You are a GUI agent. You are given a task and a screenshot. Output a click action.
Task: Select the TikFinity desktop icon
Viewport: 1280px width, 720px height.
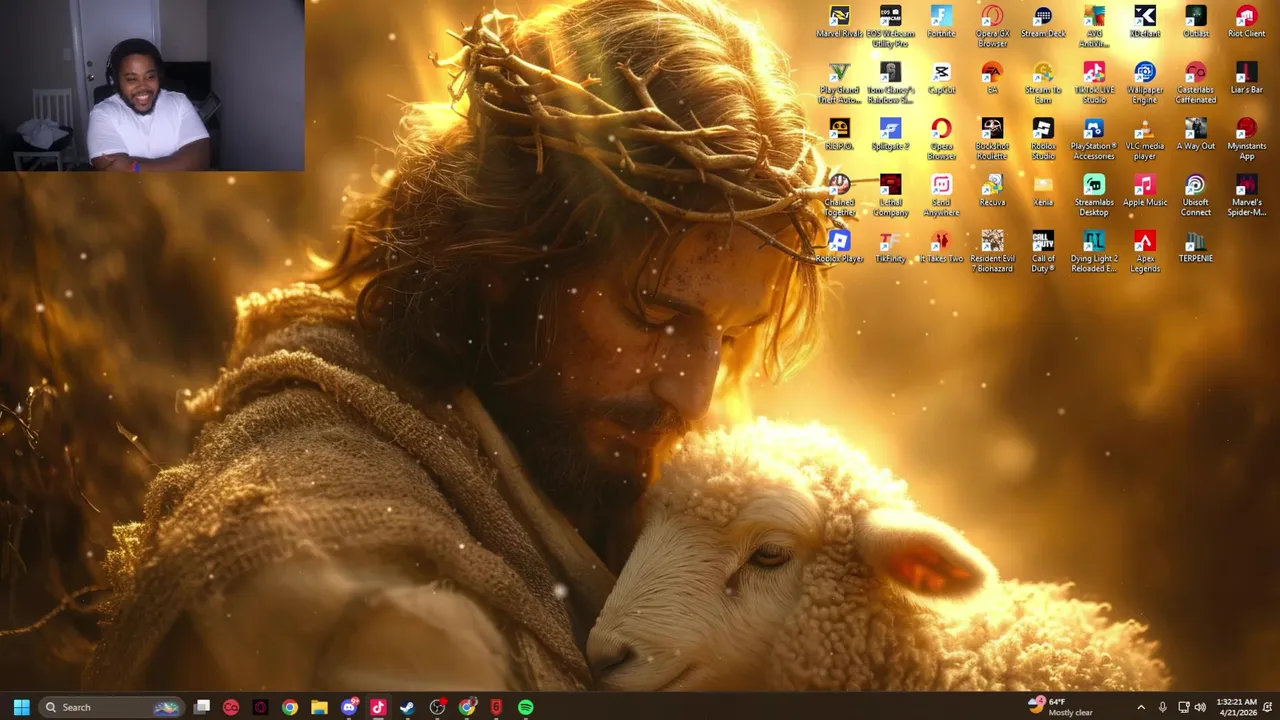coord(890,246)
